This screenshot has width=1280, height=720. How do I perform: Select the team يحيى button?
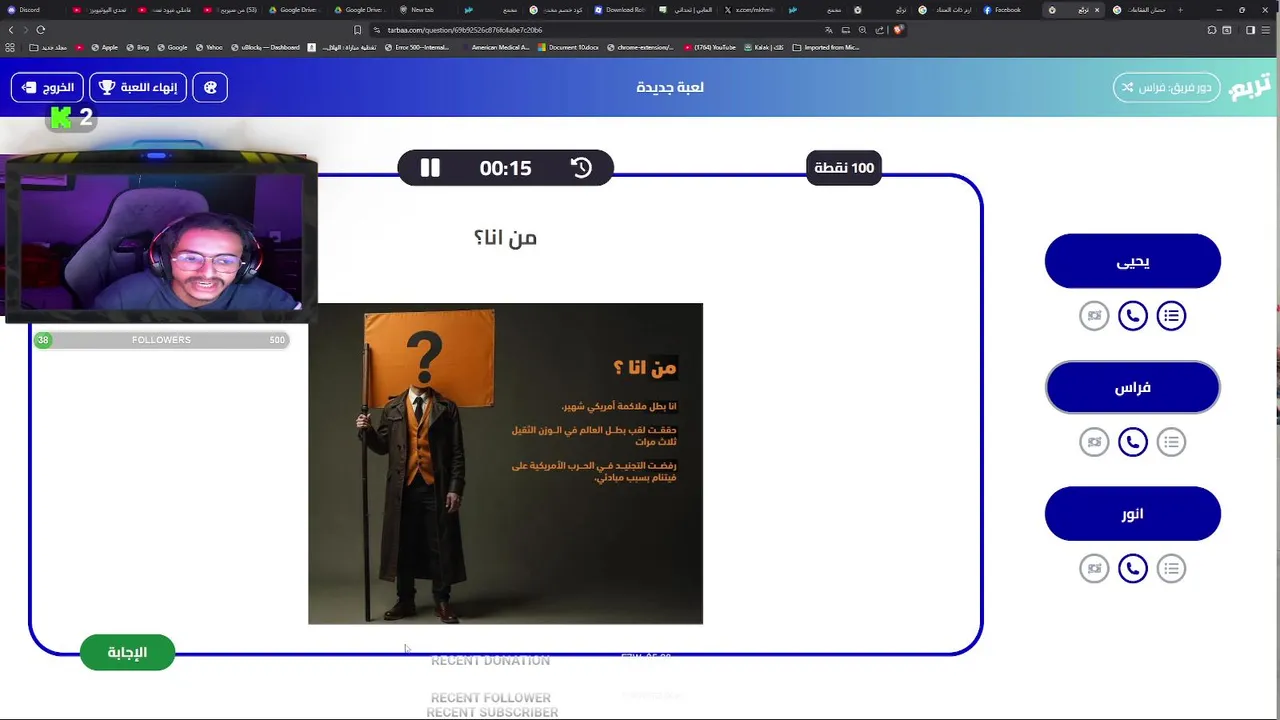click(x=1133, y=262)
